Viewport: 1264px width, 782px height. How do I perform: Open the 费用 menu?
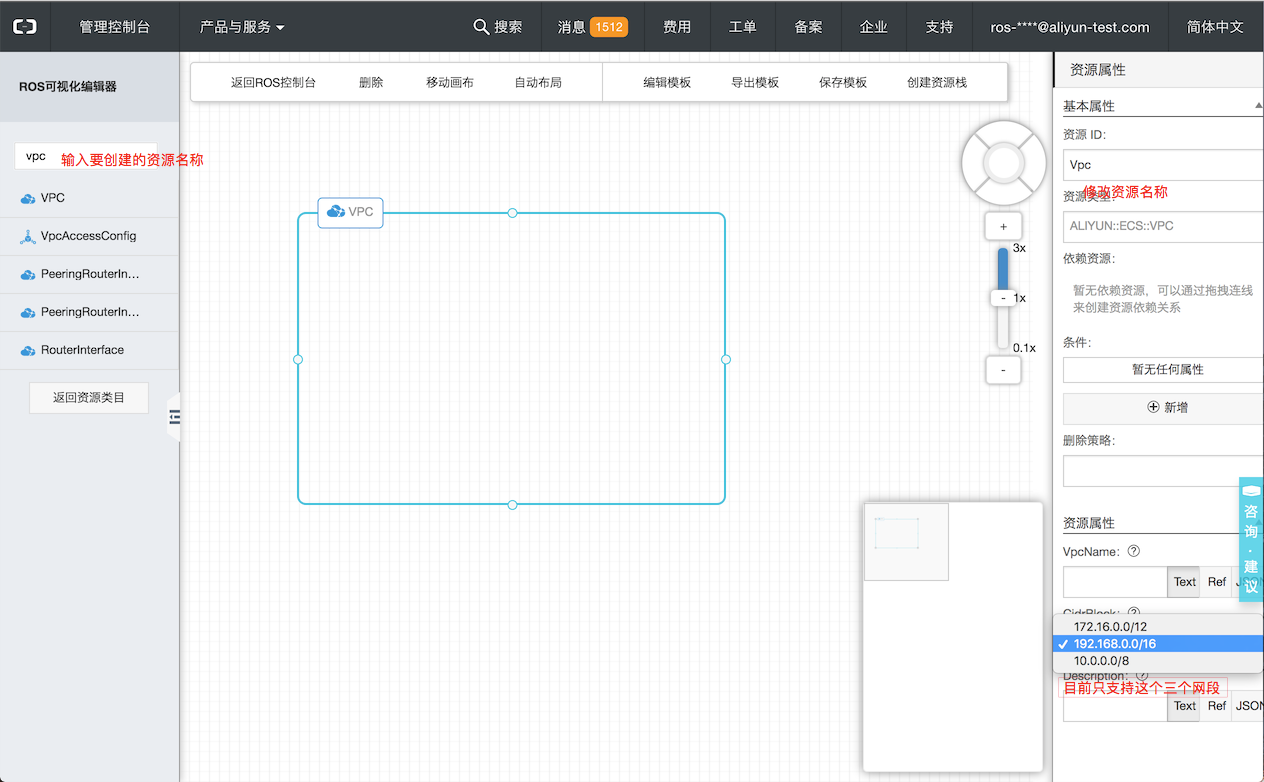pos(677,27)
